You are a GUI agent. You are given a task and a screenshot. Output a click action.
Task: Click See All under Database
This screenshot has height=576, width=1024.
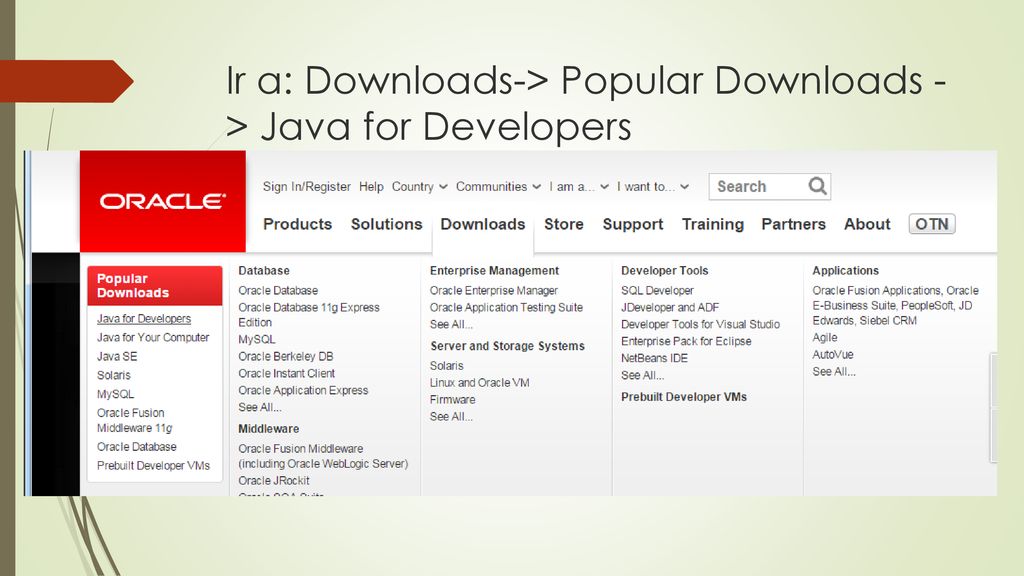259,408
